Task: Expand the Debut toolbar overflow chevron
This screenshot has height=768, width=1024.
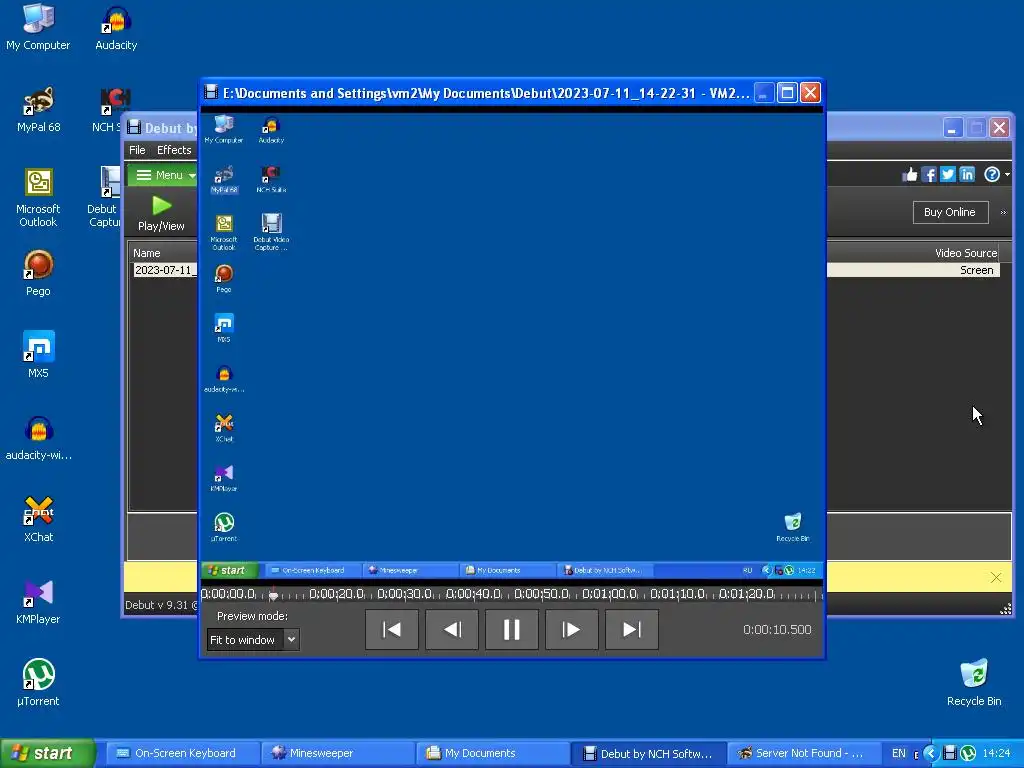Action: coord(1003,212)
